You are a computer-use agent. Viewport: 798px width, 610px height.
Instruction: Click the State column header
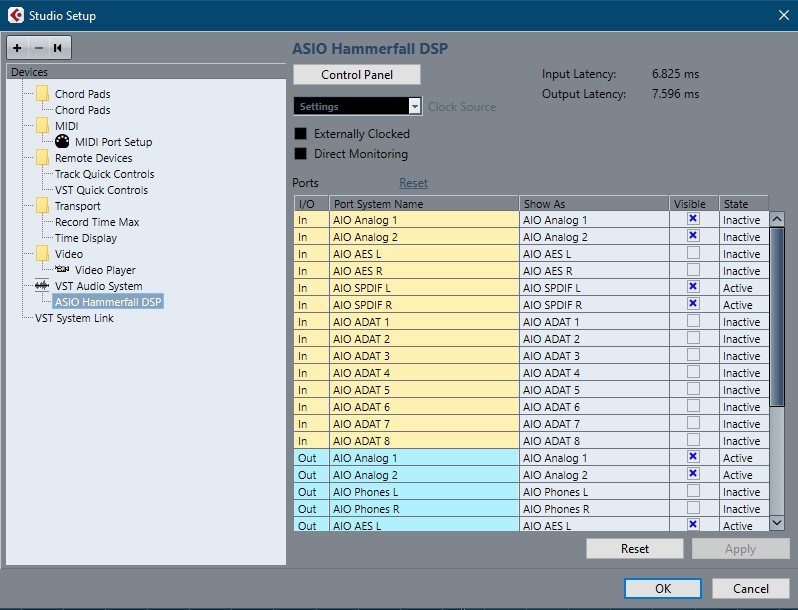(744, 204)
